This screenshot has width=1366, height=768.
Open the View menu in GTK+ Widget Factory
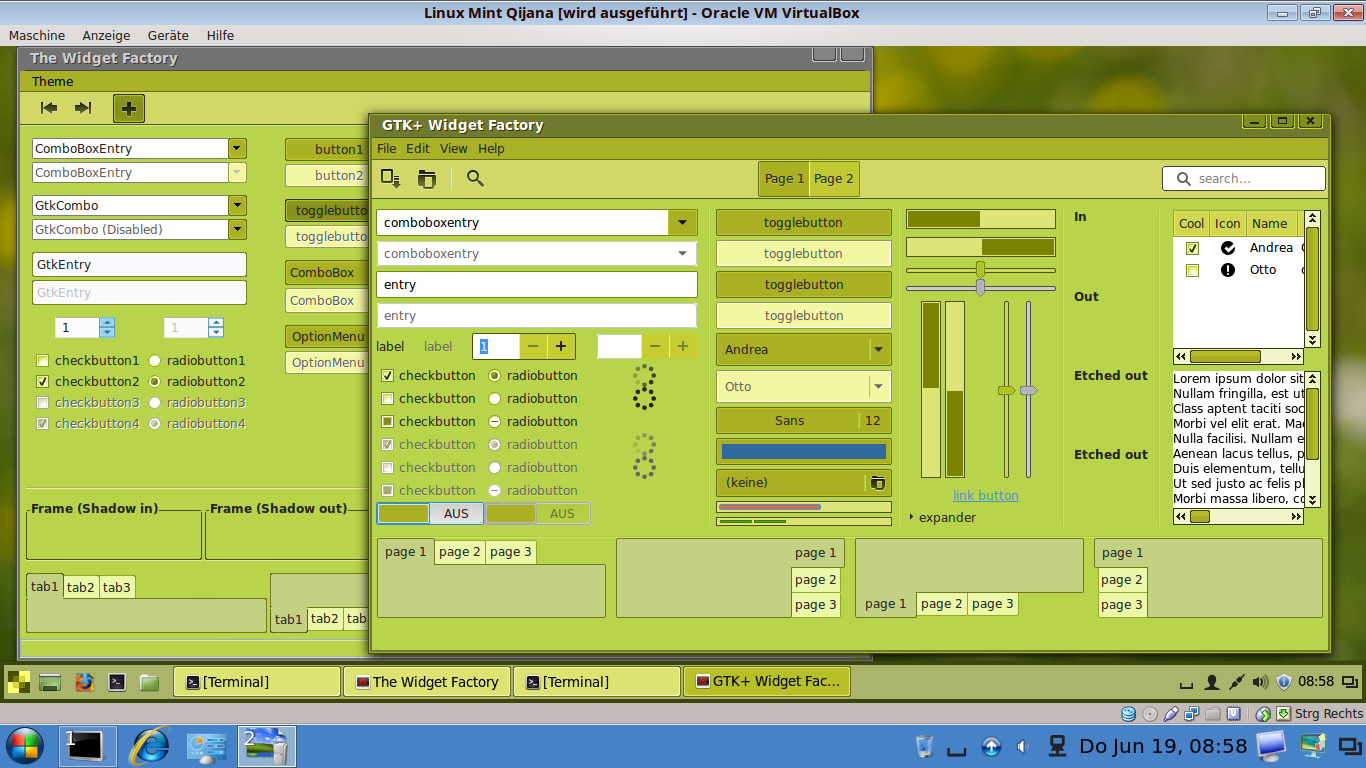coord(454,148)
